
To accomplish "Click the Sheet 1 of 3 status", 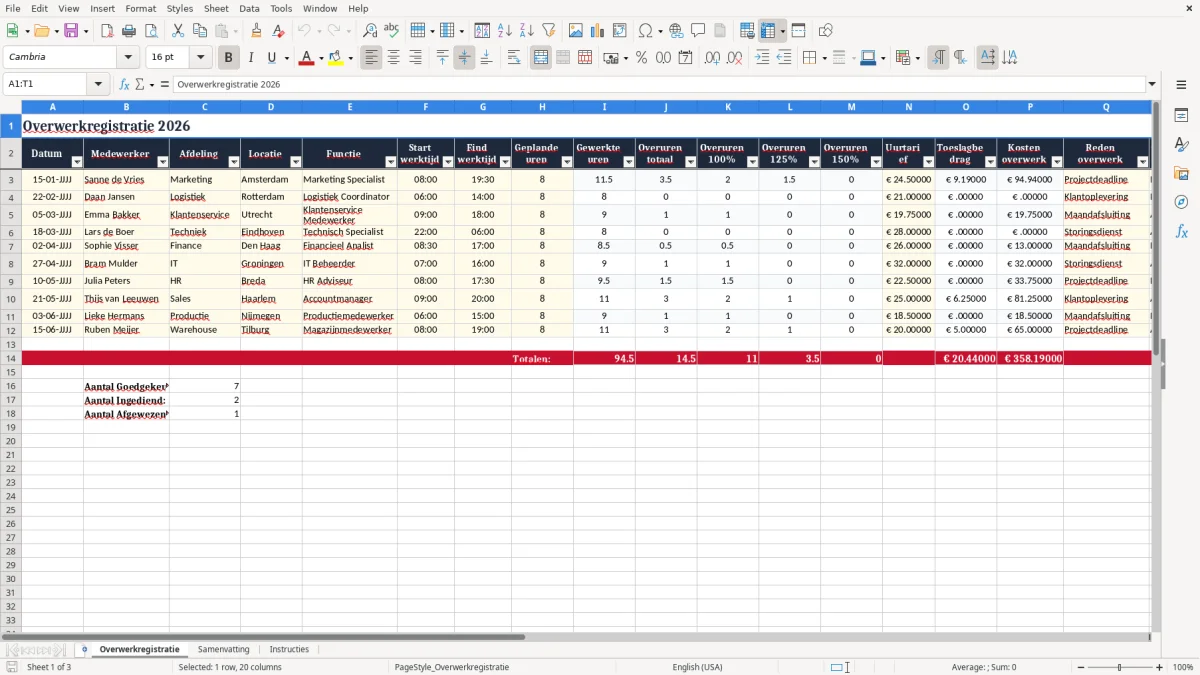I will tap(49, 667).
